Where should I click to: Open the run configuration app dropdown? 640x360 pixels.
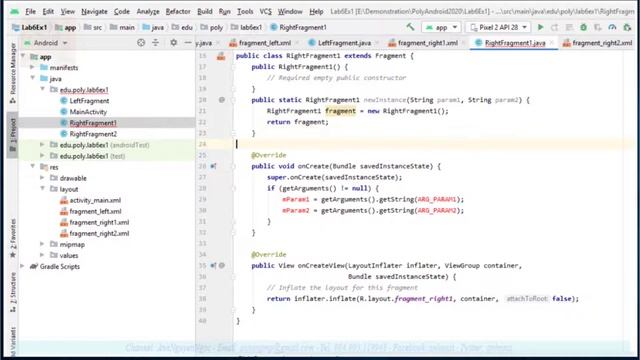[x=441, y=27]
